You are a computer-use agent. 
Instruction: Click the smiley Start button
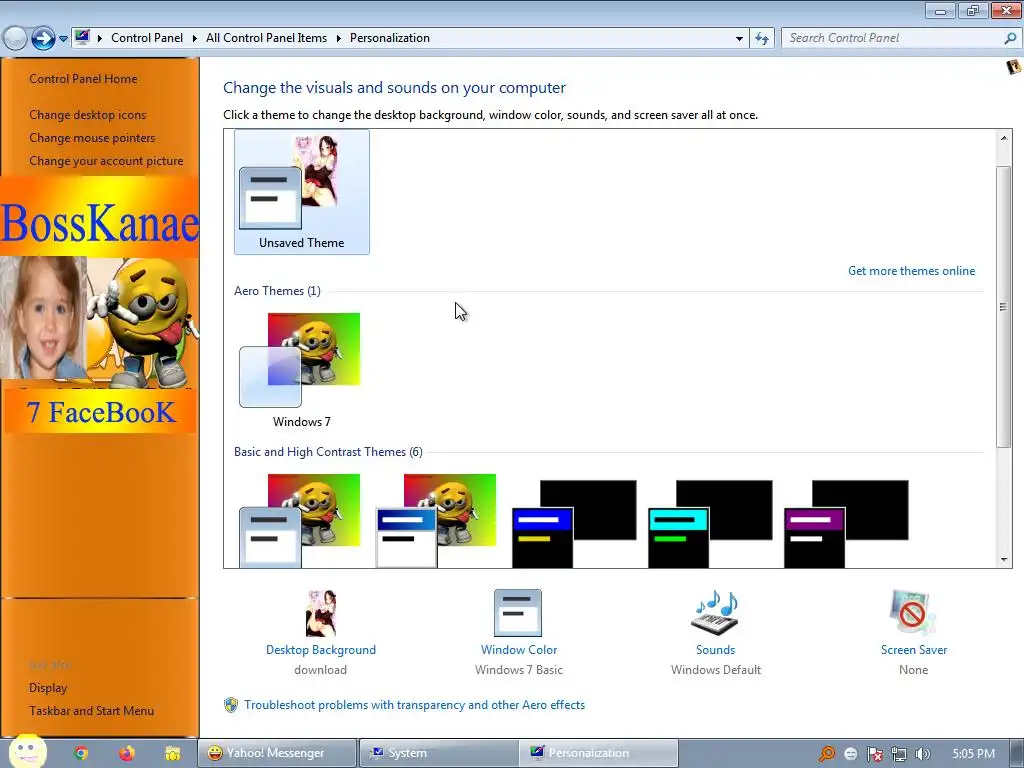tap(27, 751)
